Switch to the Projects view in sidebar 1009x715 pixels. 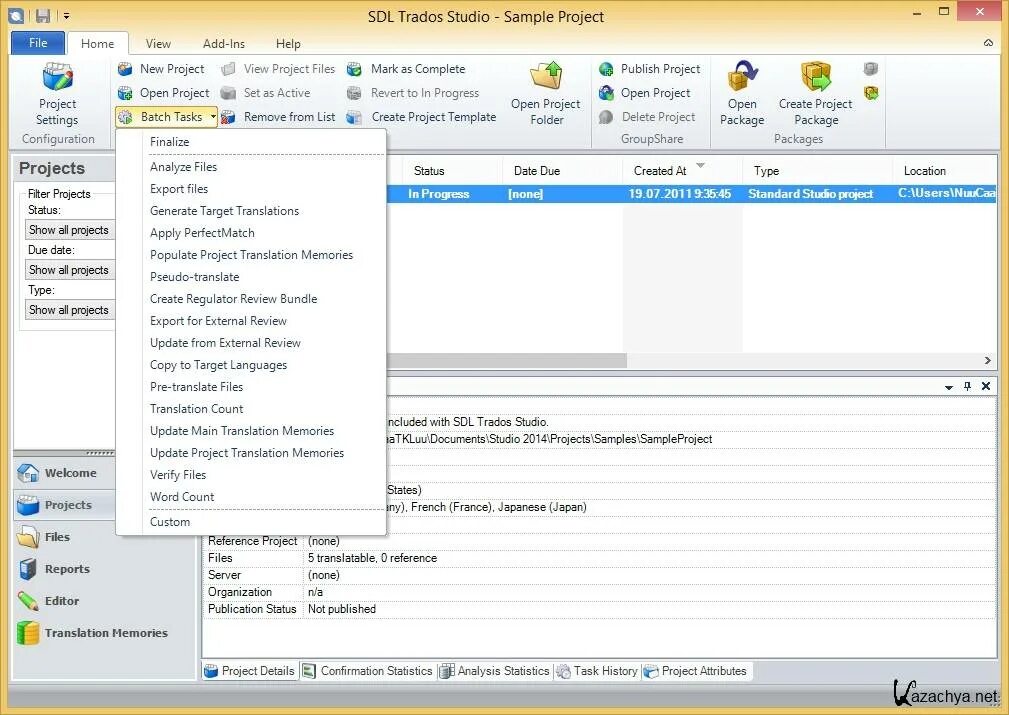pos(64,505)
